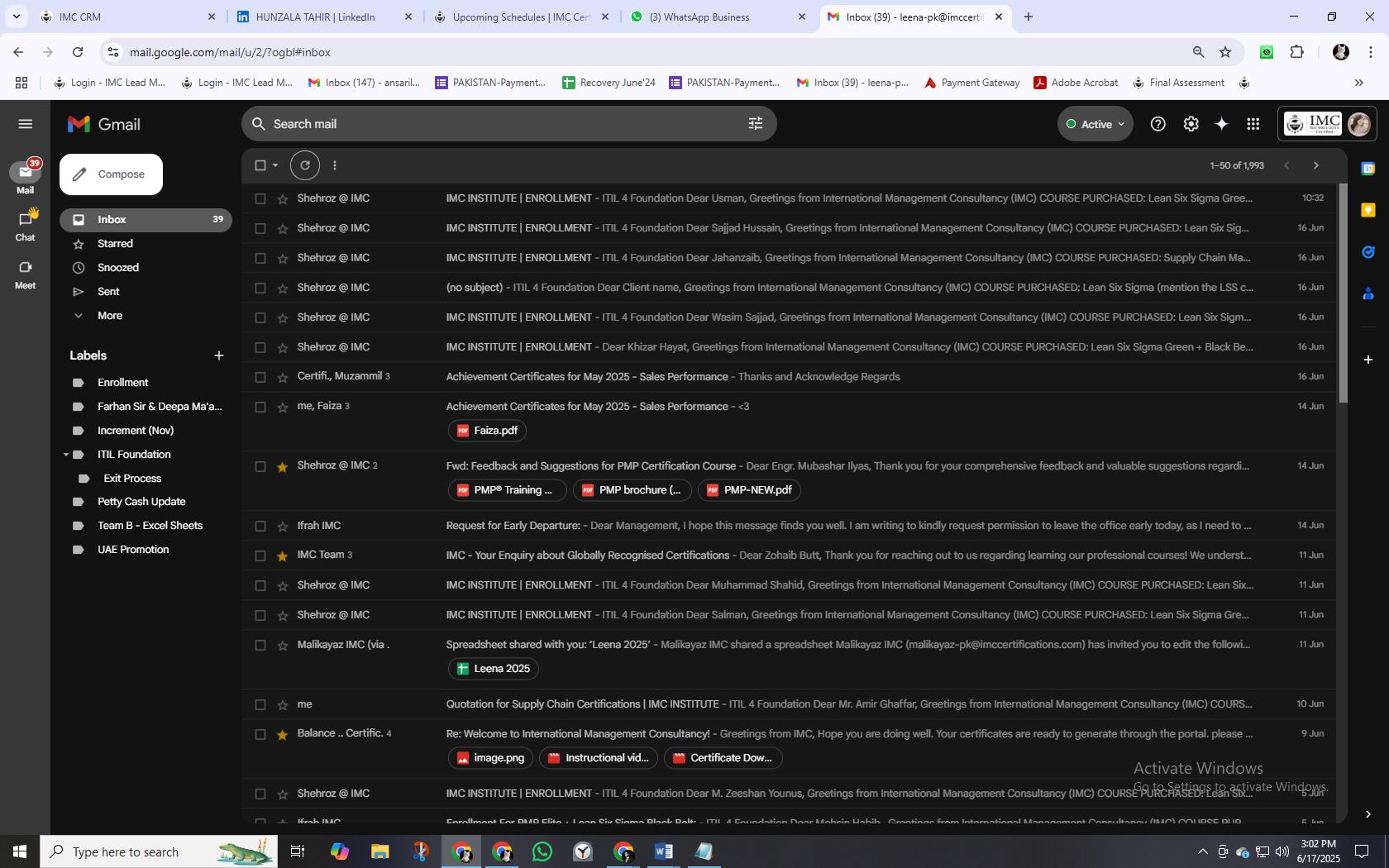
Task: Open Chrome Extensions puzzle icon
Action: point(1297,52)
